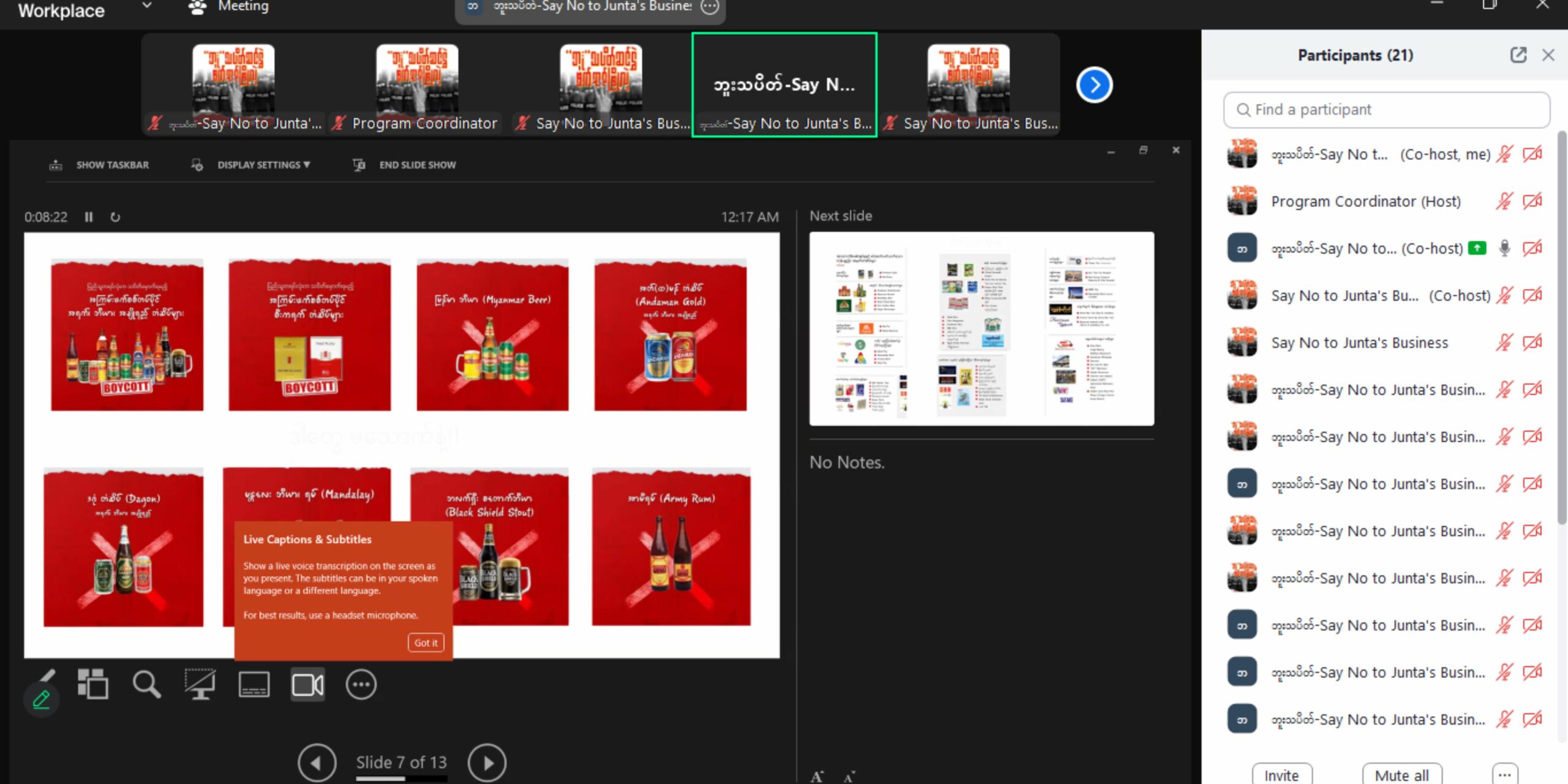Increase the notes text size

pos(817,777)
